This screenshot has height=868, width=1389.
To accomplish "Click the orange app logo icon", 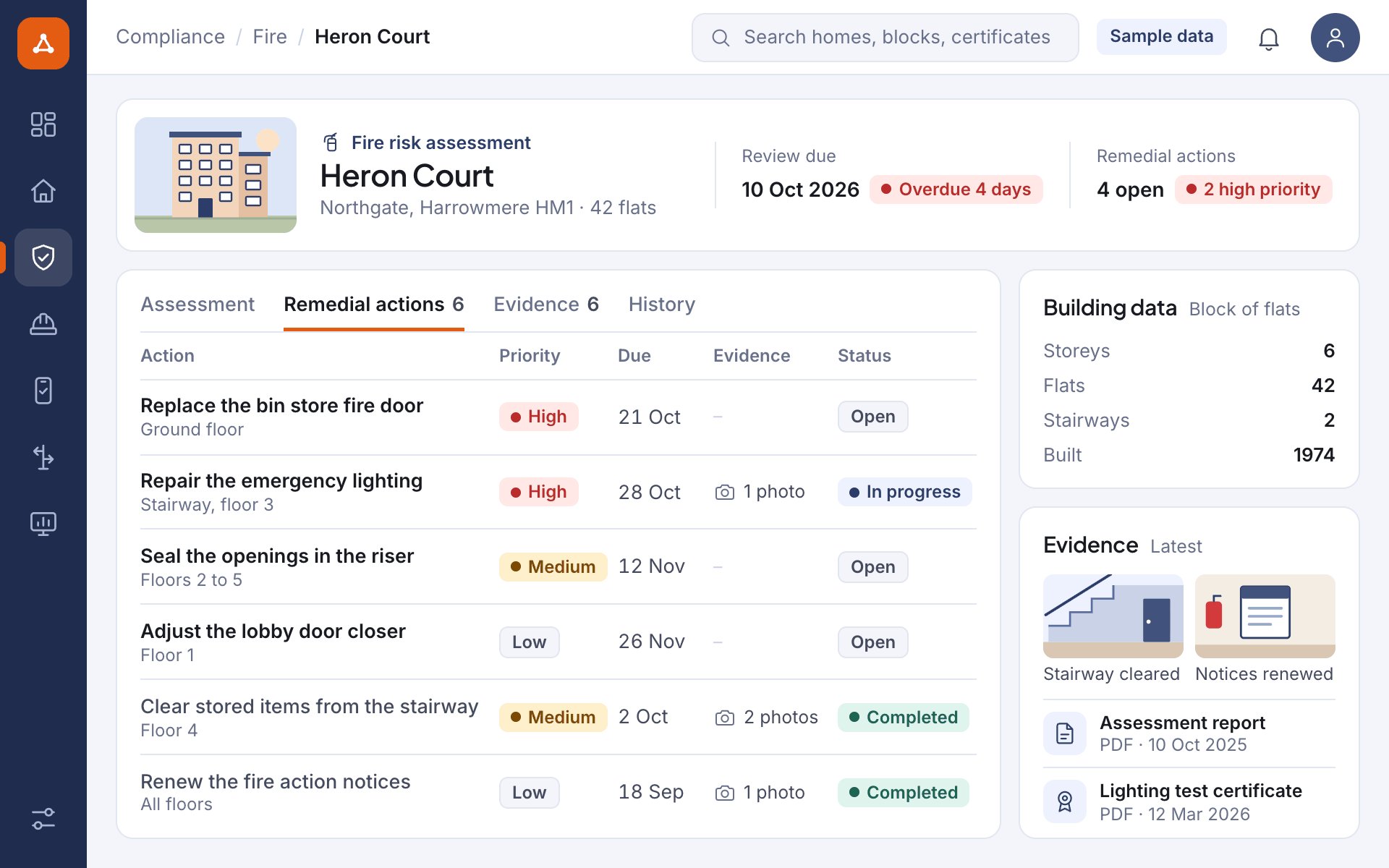I will (43, 43).
